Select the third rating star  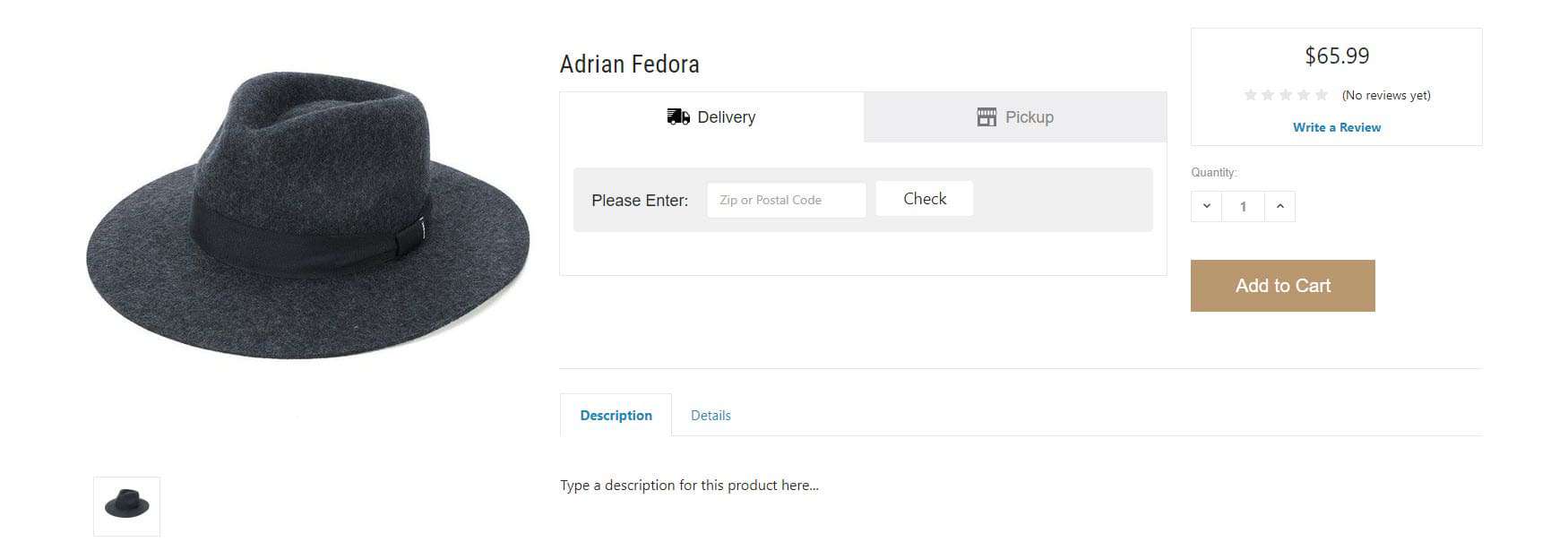(x=1286, y=95)
